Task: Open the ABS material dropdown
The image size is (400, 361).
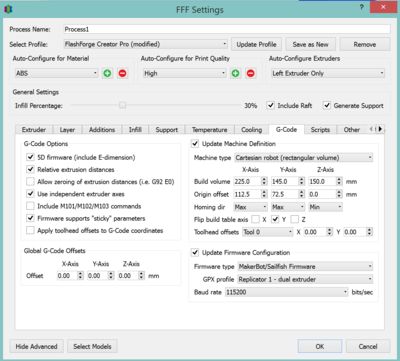Action: tap(56, 73)
